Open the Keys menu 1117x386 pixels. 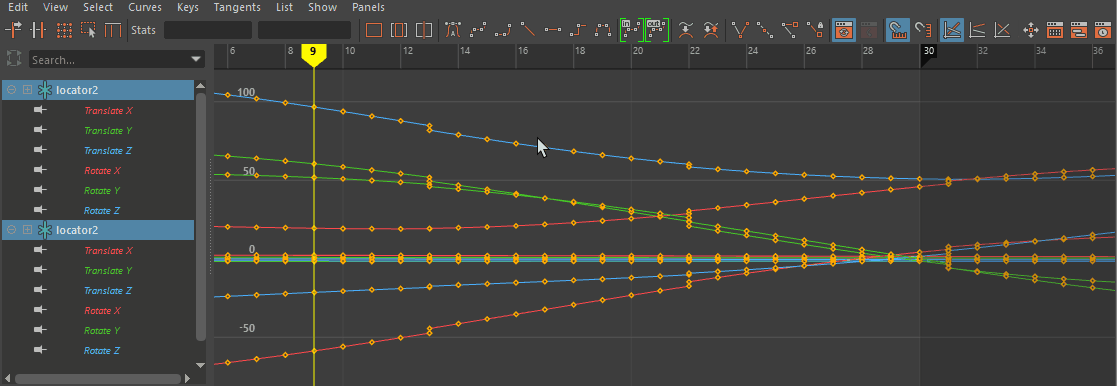coord(187,7)
